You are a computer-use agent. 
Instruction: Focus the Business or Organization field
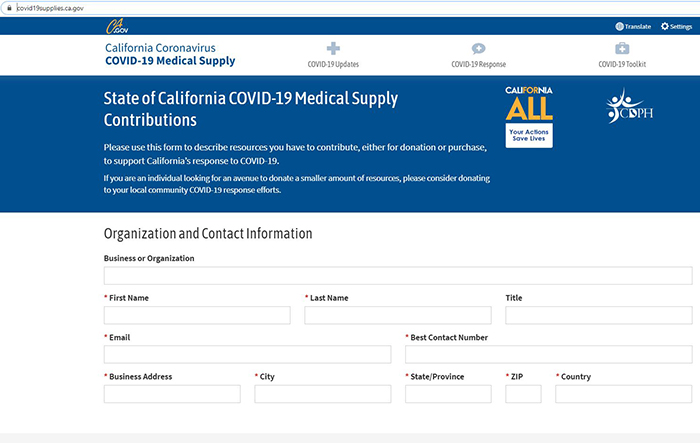click(398, 276)
